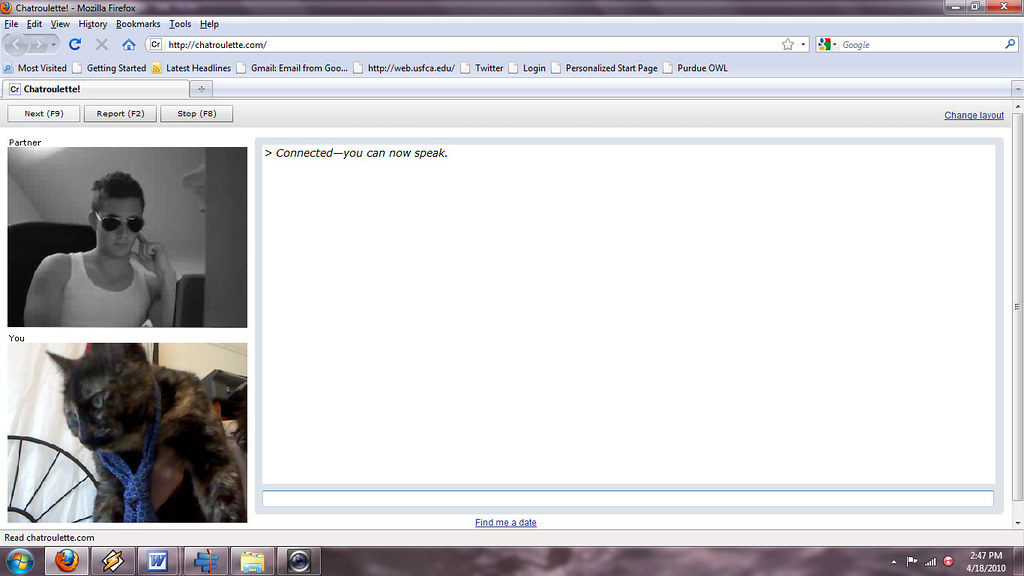
Task: Open the View menu
Action: pyautogui.click(x=60, y=24)
